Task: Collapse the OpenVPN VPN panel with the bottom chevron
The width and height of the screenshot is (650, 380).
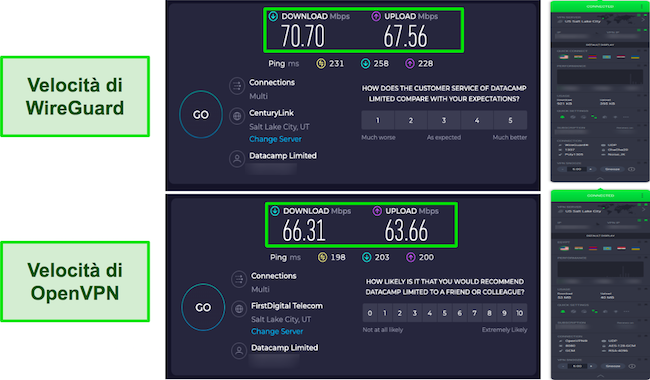Action: pos(601,375)
